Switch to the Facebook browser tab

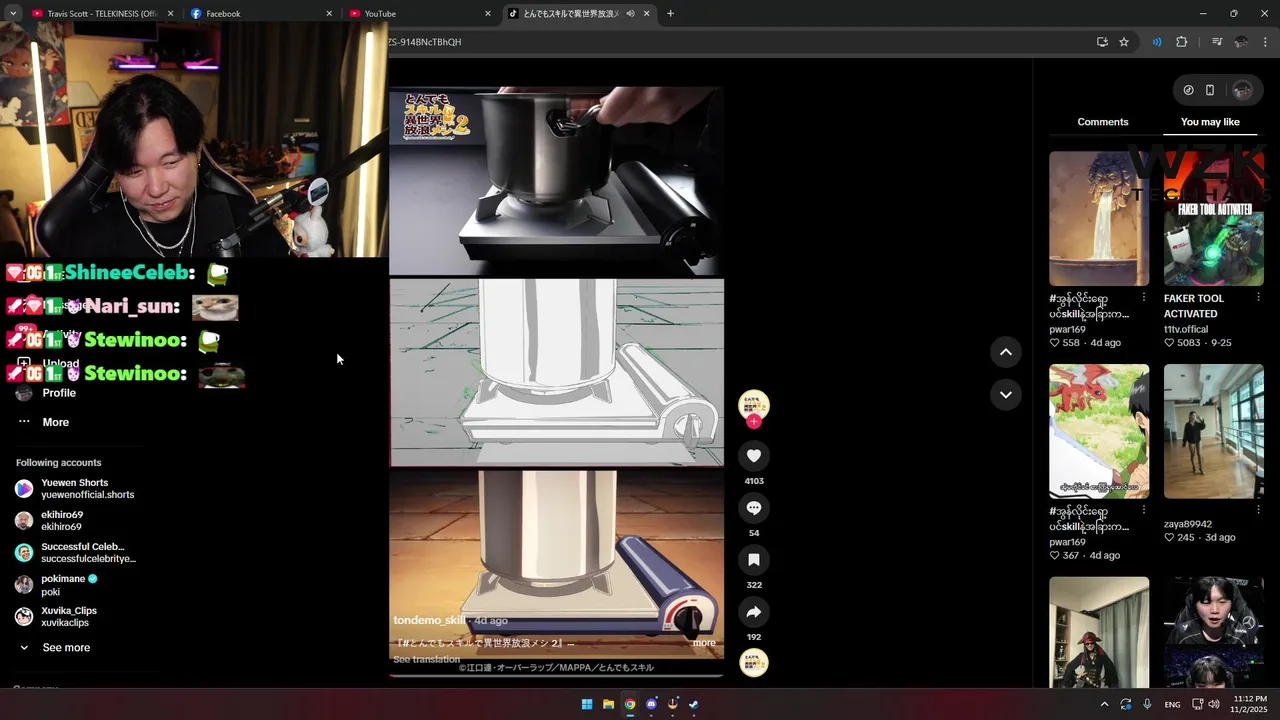pos(260,13)
